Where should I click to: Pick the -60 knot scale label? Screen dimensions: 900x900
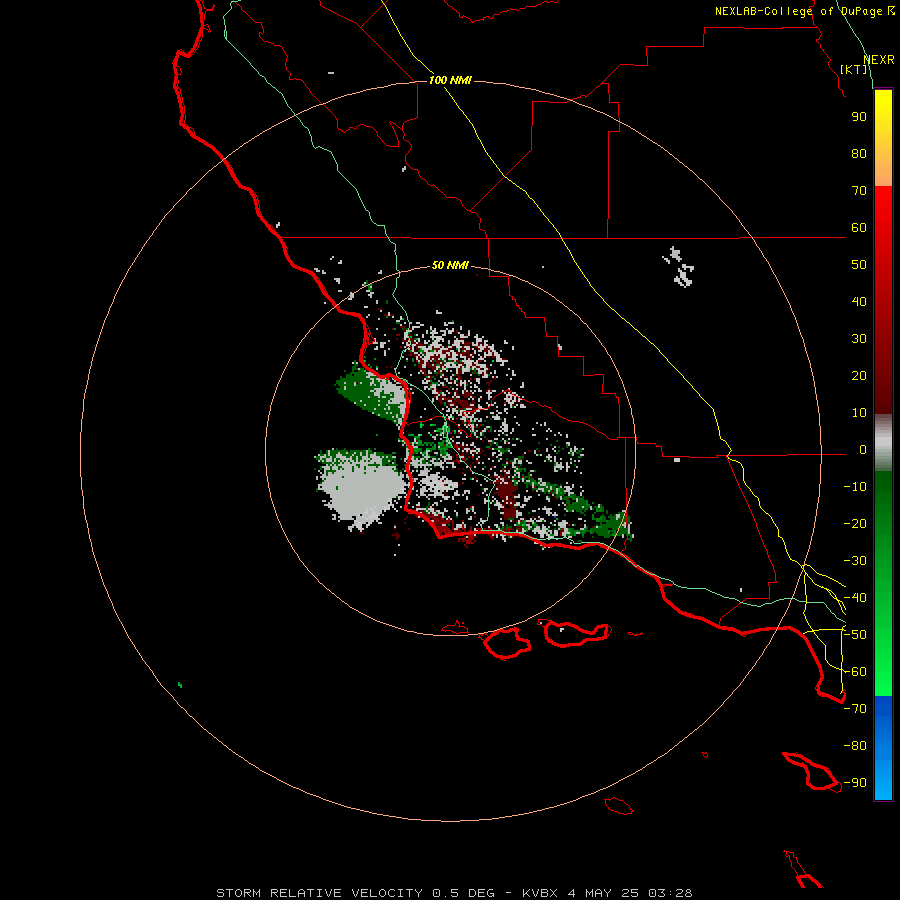855,672
